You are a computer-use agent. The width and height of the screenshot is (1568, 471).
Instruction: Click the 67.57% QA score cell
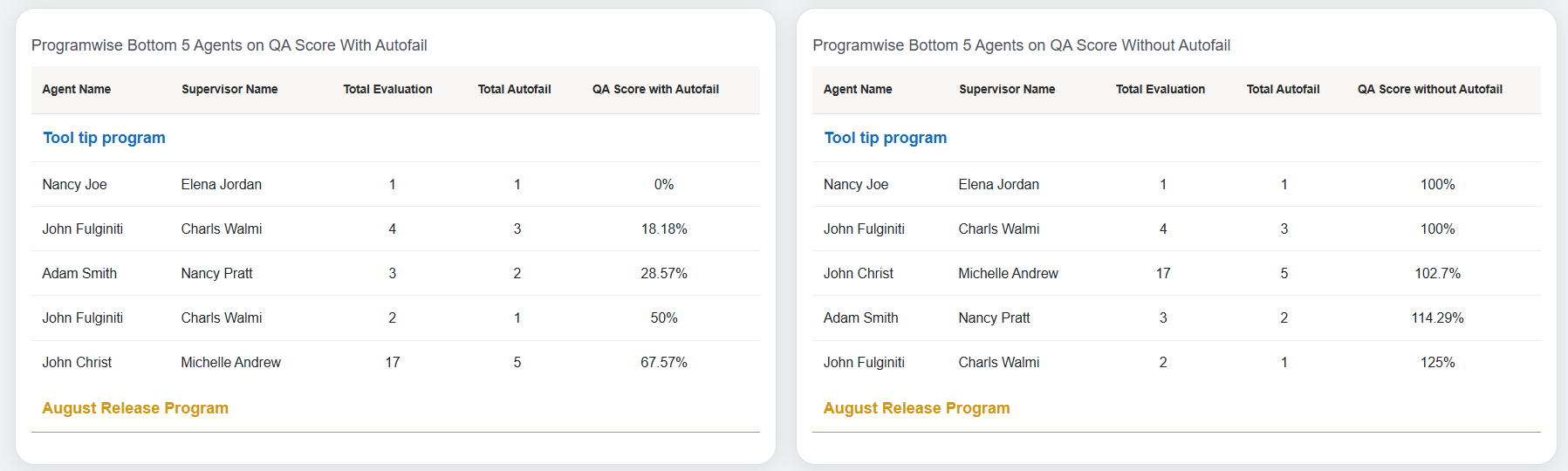[x=664, y=363]
